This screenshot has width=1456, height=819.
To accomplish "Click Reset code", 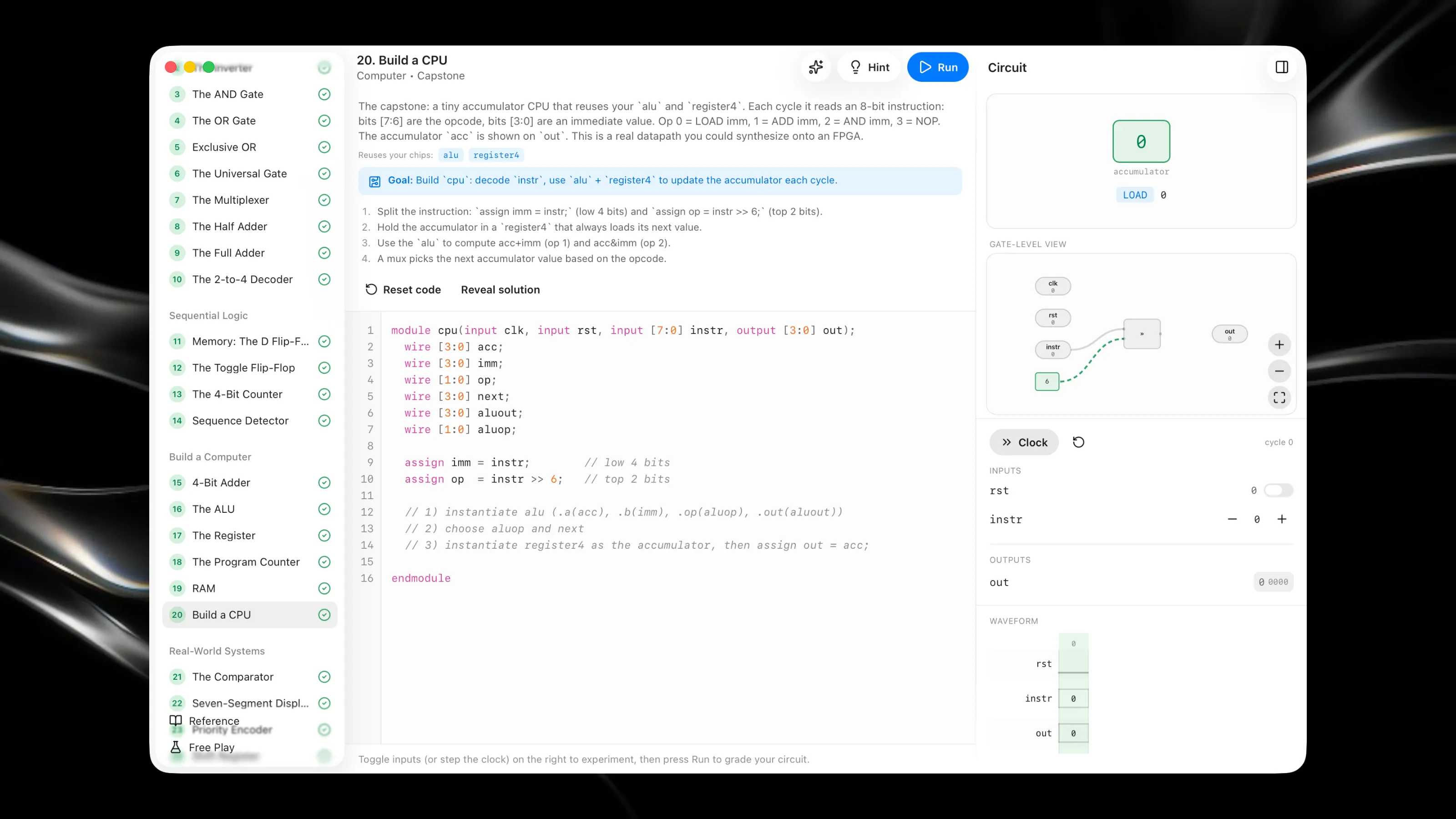I will [x=403, y=289].
